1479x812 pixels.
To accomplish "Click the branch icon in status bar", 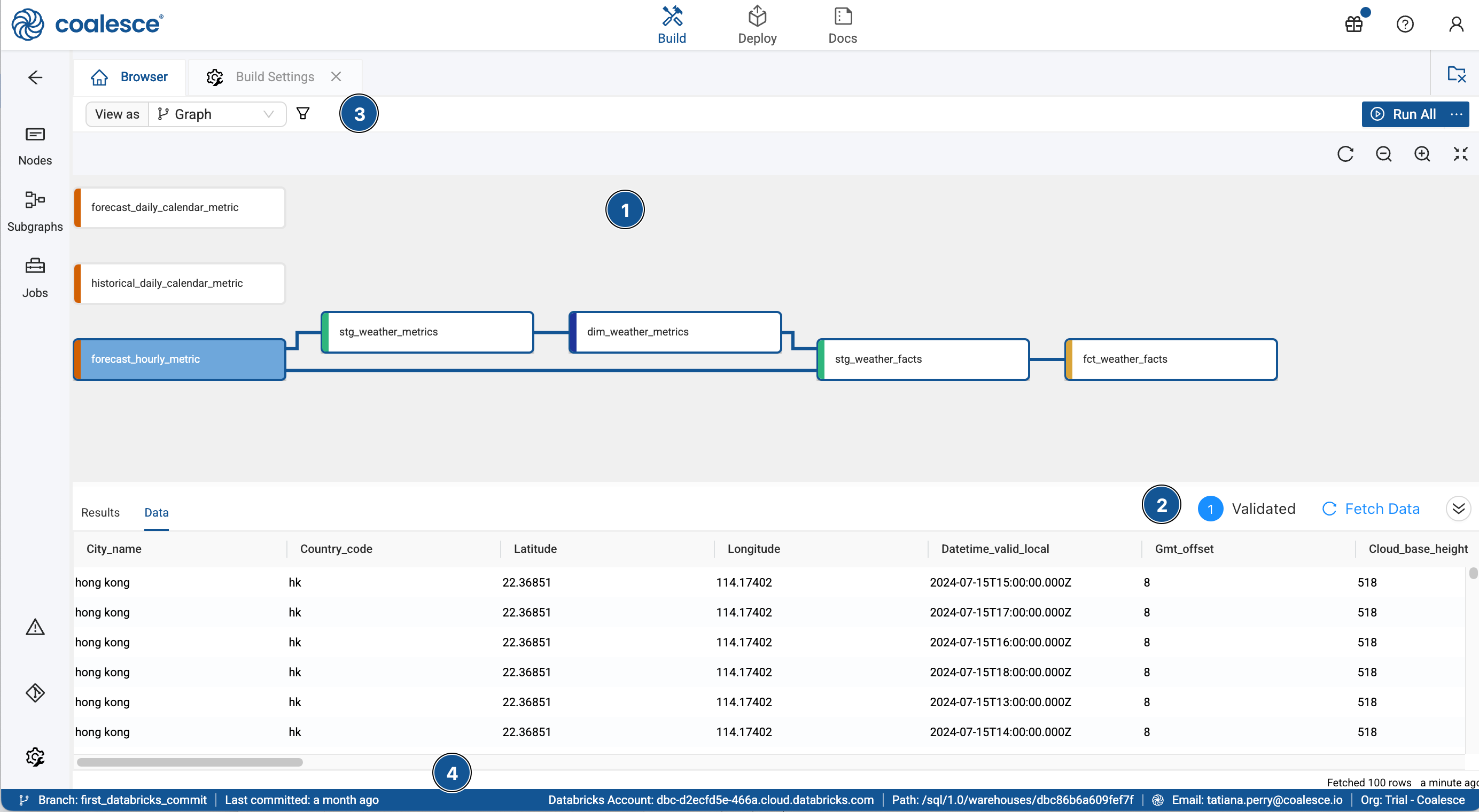I will tap(24, 800).
